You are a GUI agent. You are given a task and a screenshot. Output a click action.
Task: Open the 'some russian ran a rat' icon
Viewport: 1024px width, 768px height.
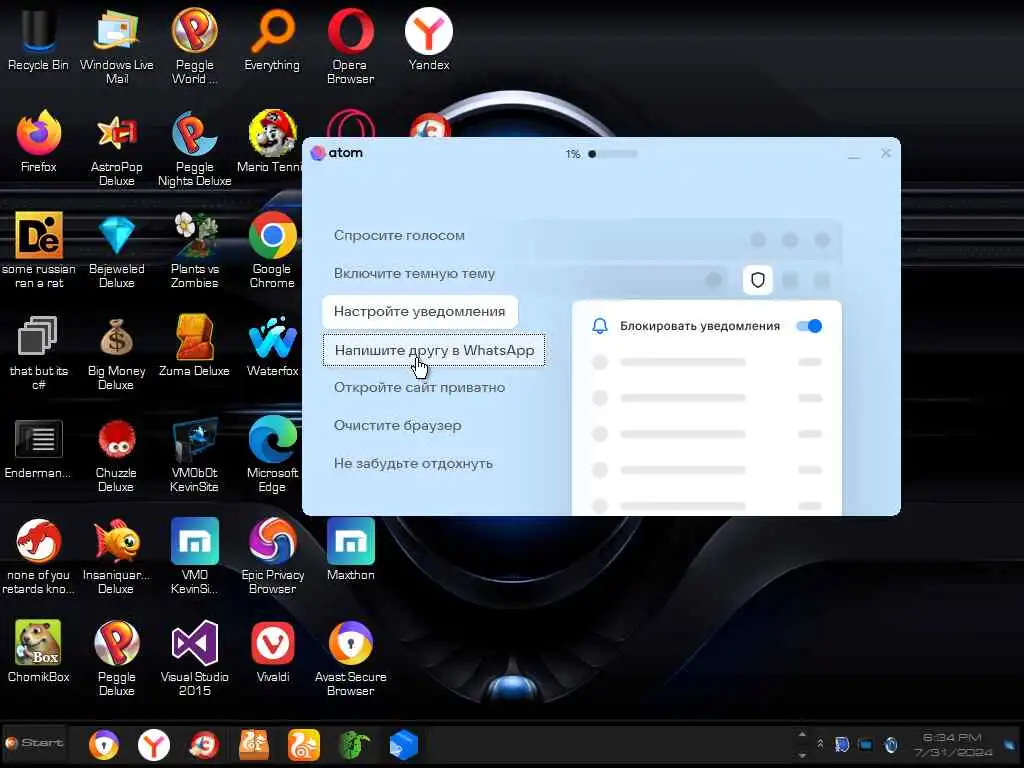39,249
